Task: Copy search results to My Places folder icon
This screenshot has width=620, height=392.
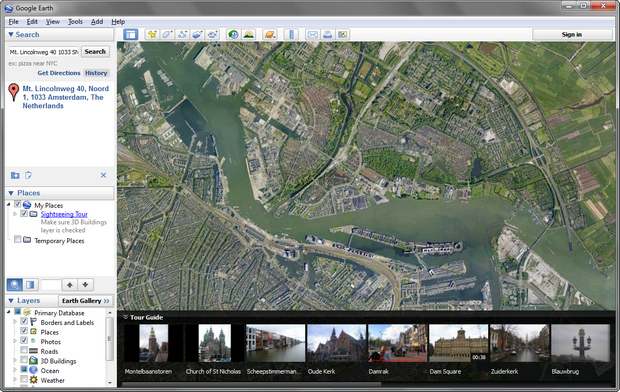Action: coord(15,175)
